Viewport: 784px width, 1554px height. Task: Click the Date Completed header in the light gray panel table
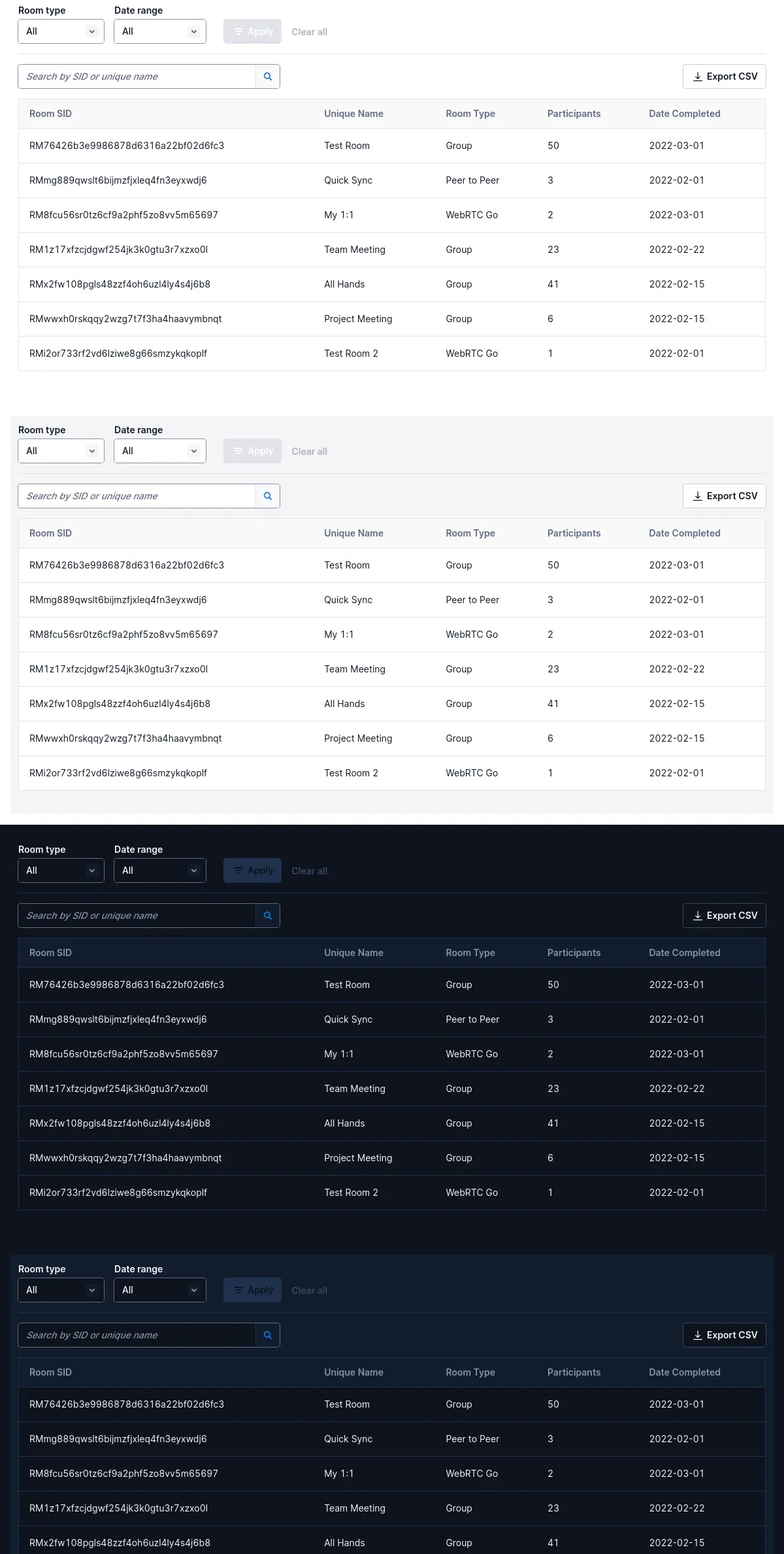pyautogui.click(x=685, y=533)
